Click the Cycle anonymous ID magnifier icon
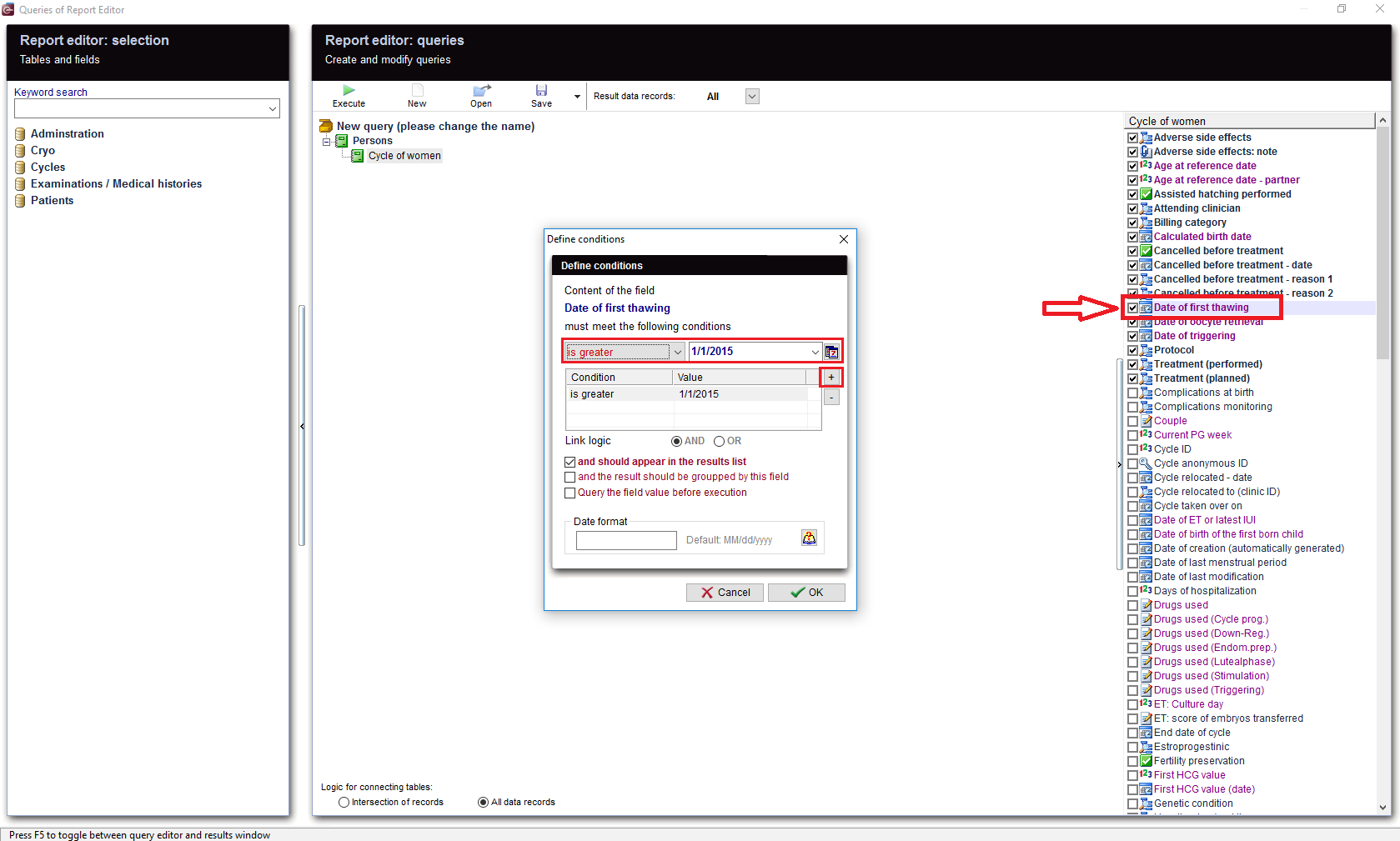Screen dimensions: 1400x841 1147,463
